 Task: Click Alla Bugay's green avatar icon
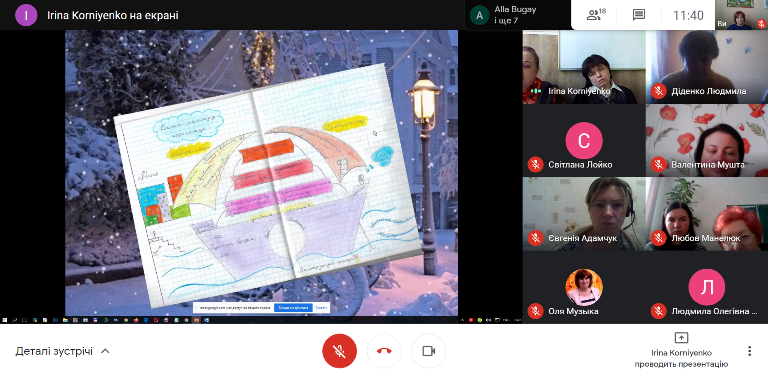pyautogui.click(x=479, y=16)
